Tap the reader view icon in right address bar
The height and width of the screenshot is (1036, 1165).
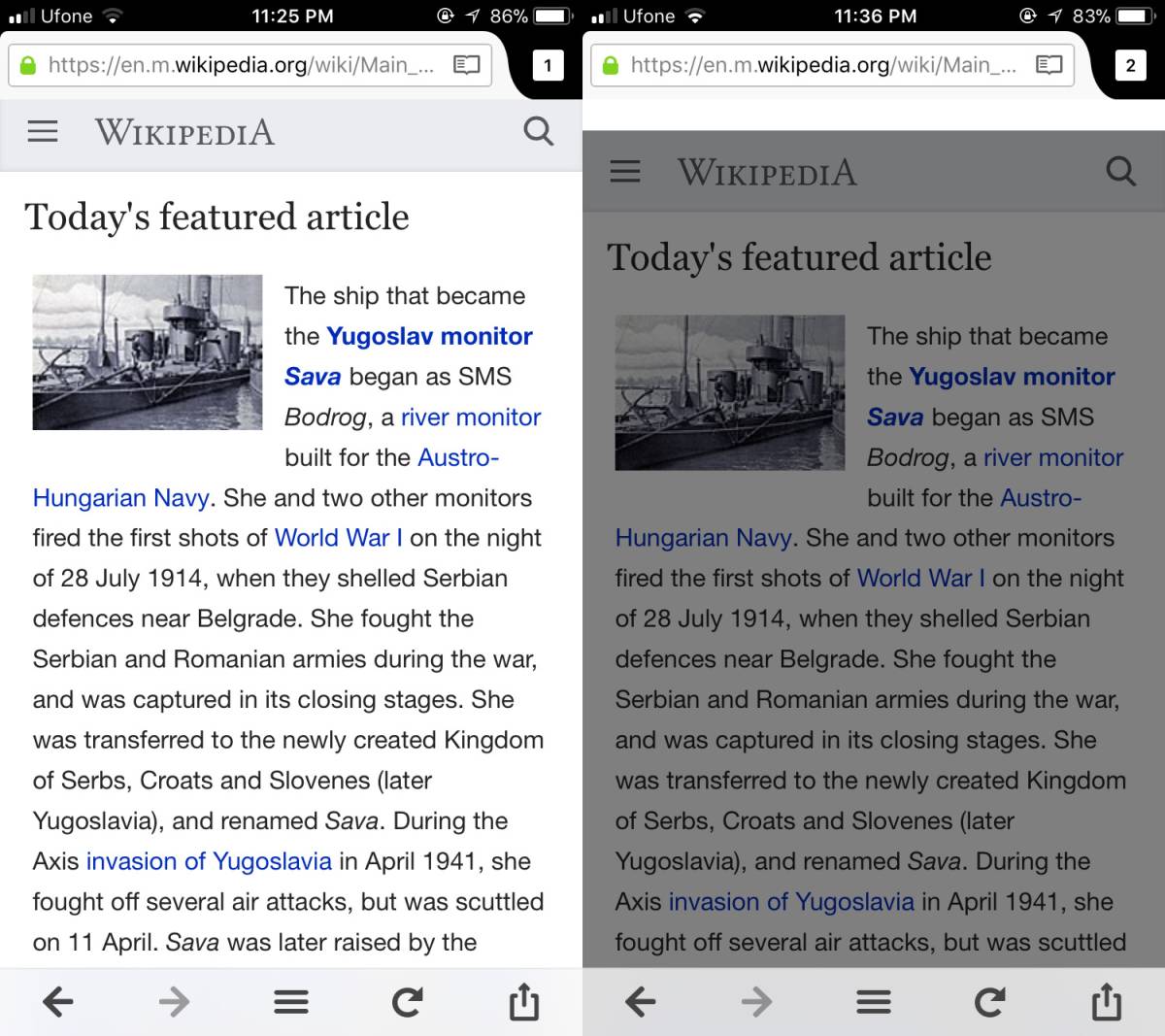click(x=1049, y=65)
